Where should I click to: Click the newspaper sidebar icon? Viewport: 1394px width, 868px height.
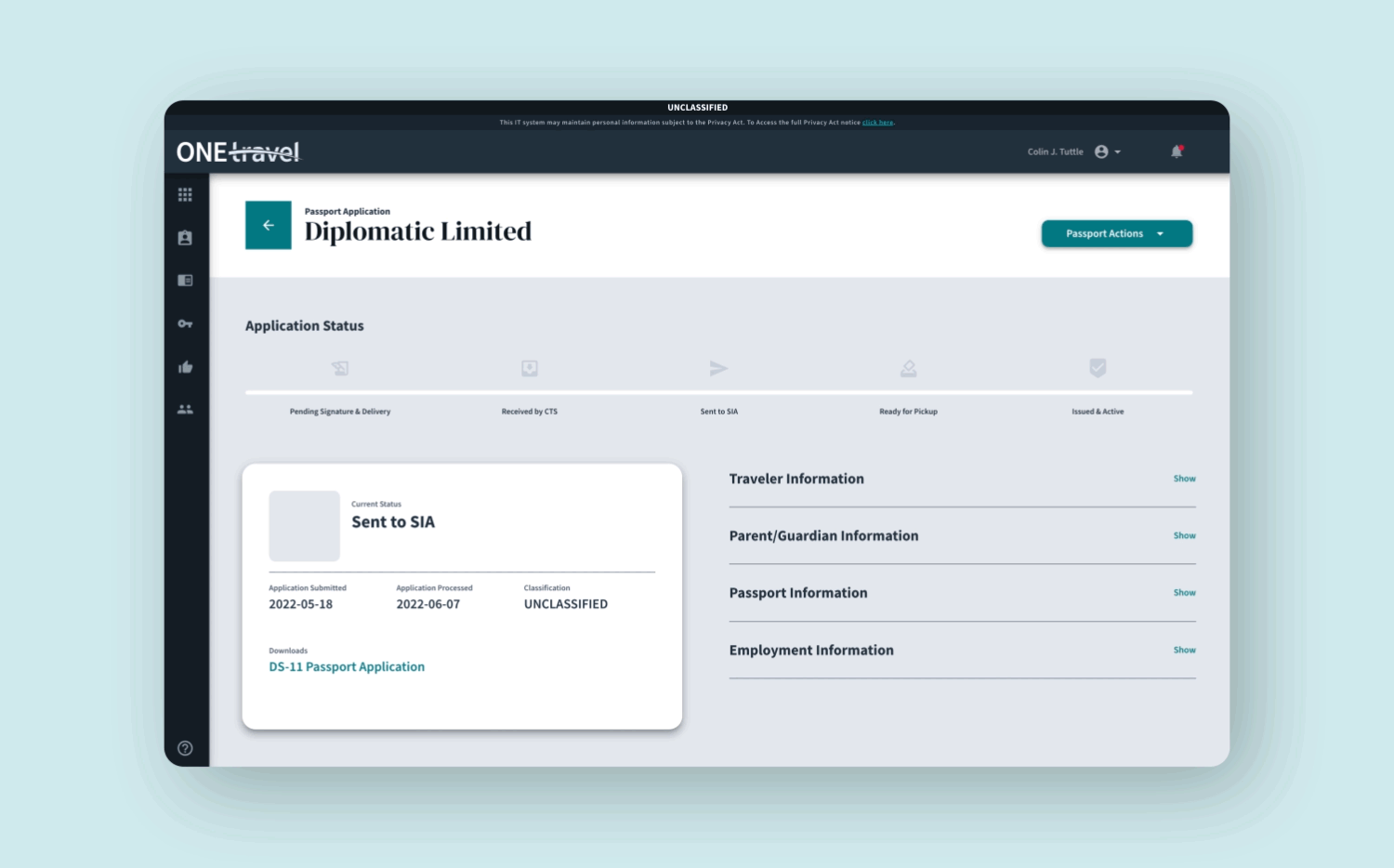[x=185, y=281]
